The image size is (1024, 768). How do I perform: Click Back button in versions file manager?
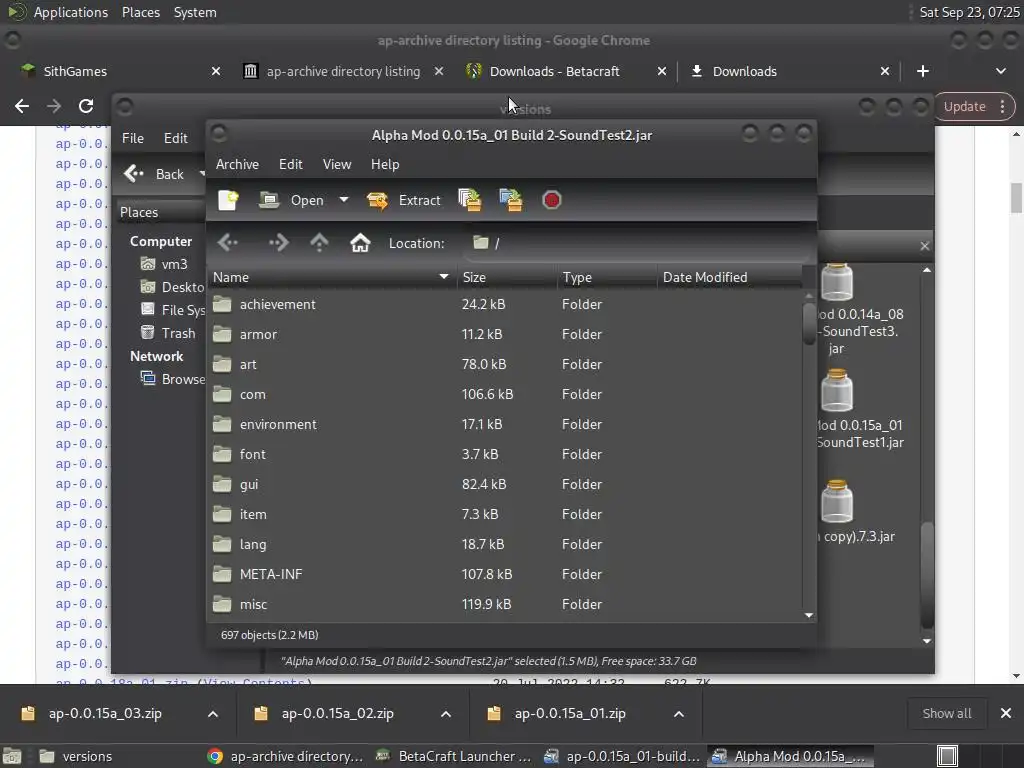(x=155, y=174)
